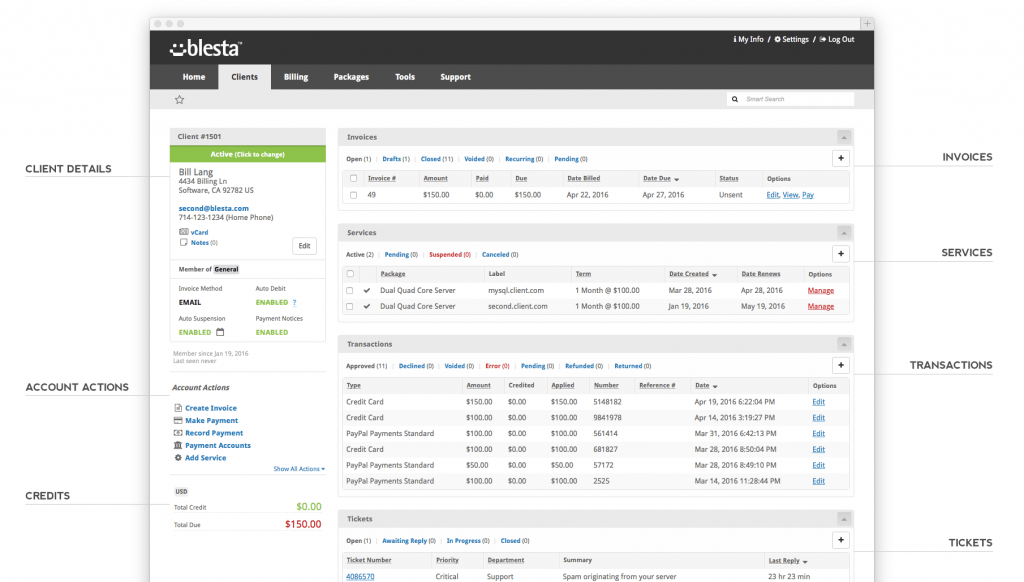This screenshot has width=1024, height=582.
Task: Click the star favorite icon below the navbar
Action: (179, 99)
